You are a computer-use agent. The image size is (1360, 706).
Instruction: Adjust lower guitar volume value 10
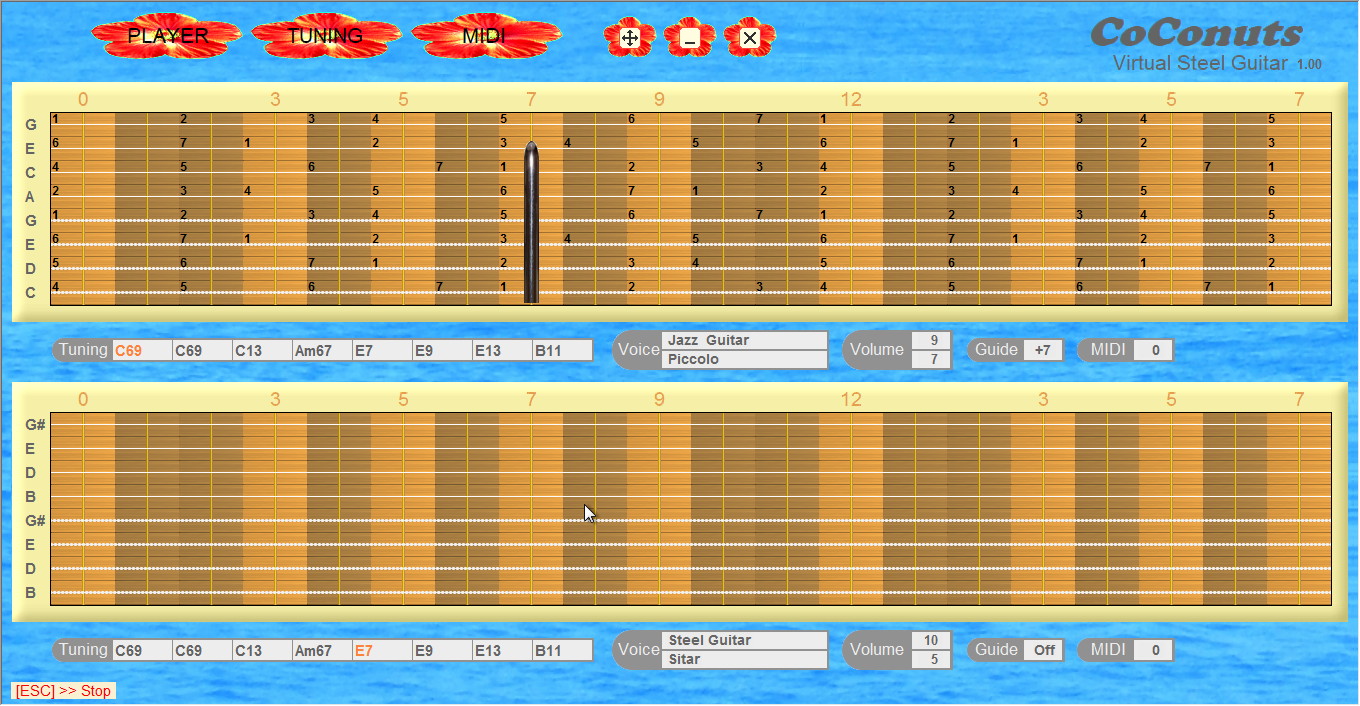point(932,640)
